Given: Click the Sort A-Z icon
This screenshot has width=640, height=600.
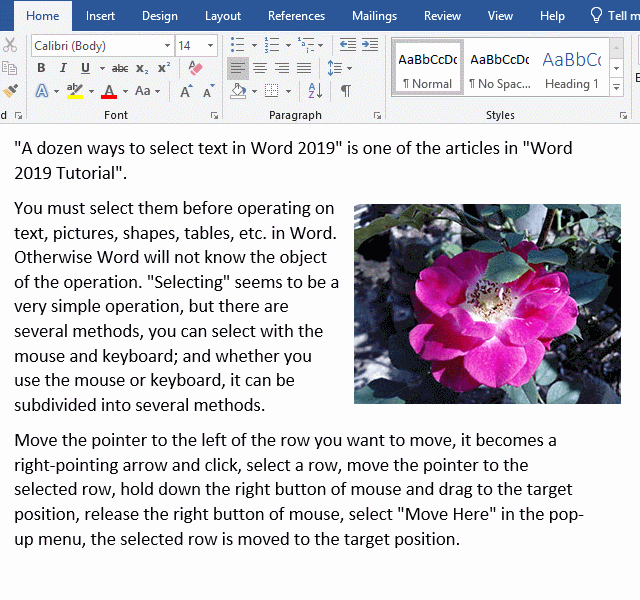Looking at the screenshot, I should tap(315, 91).
